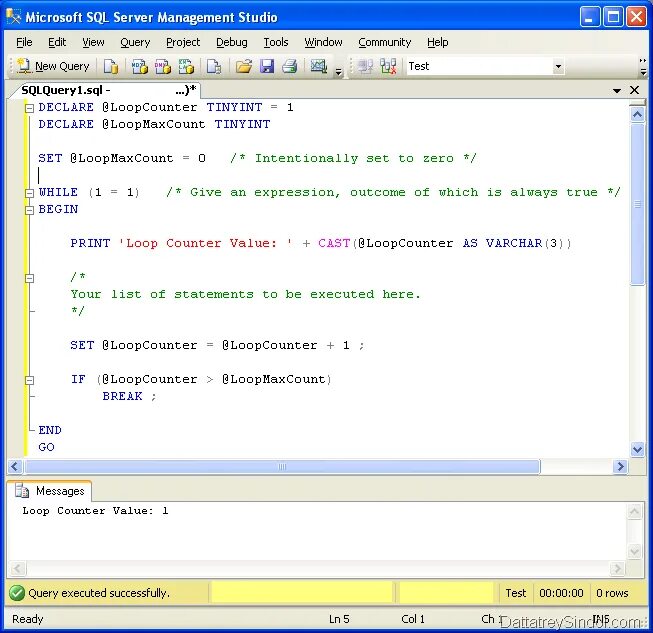Collapse the WHILE statement outline
This screenshot has width=653, height=633.
click(29, 193)
